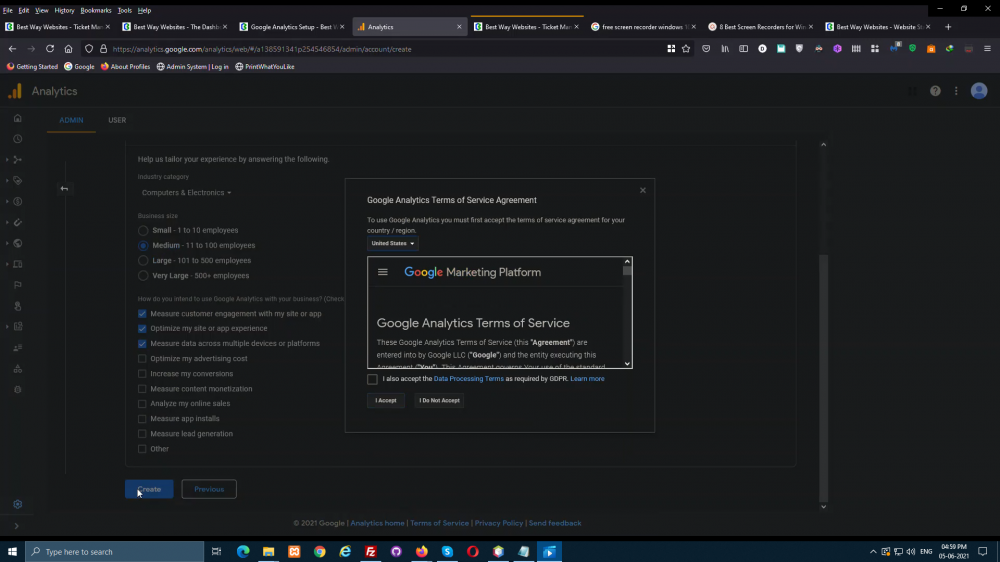
Task: Open the Privacy Policy footer link
Action: (499, 523)
